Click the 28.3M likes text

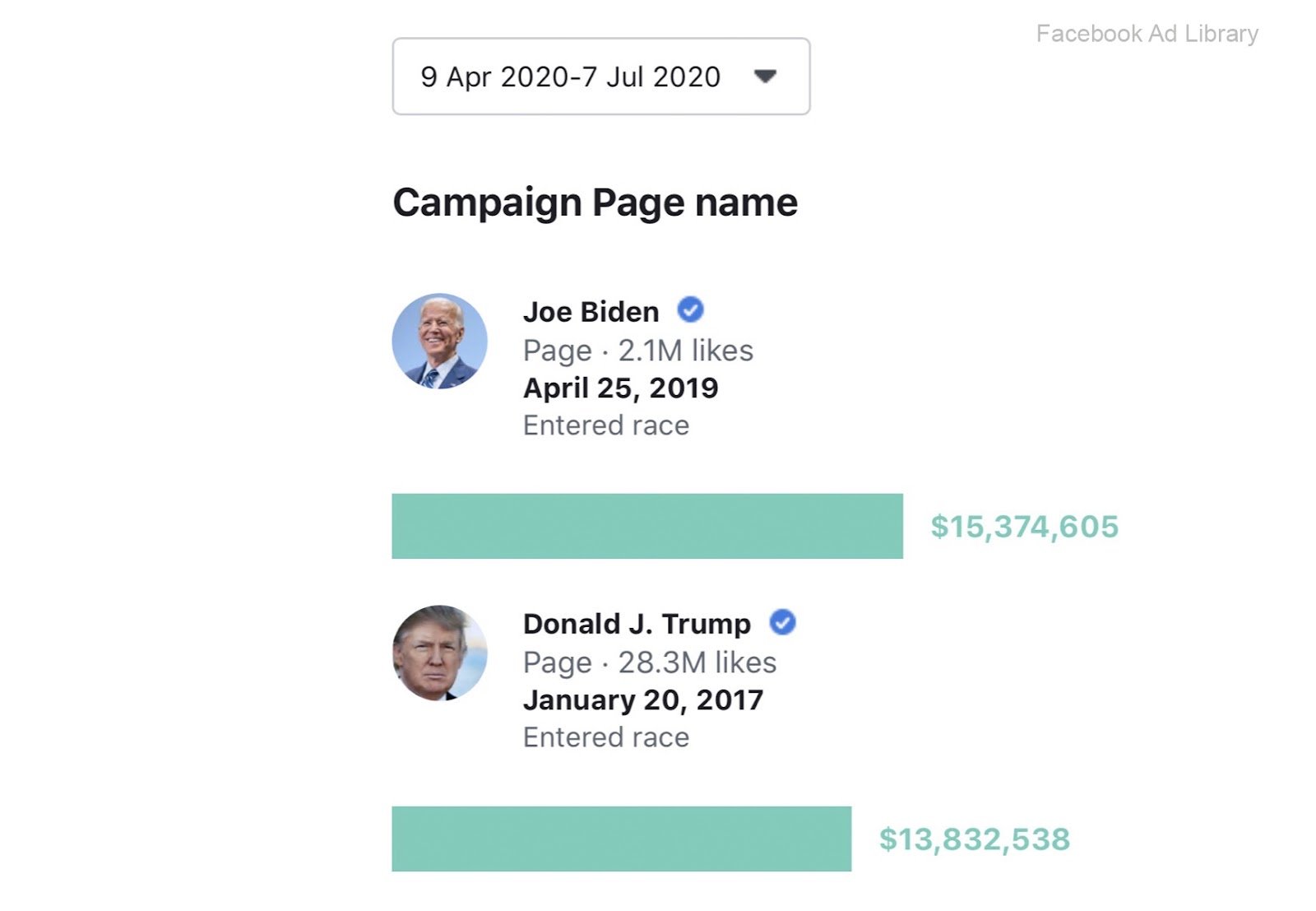tap(697, 662)
